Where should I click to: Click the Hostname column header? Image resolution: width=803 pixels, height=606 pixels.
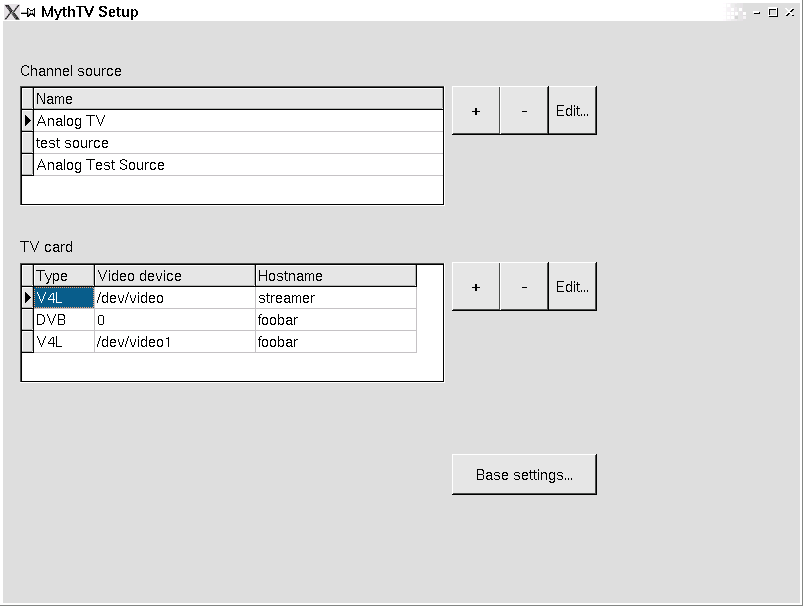pos(335,276)
